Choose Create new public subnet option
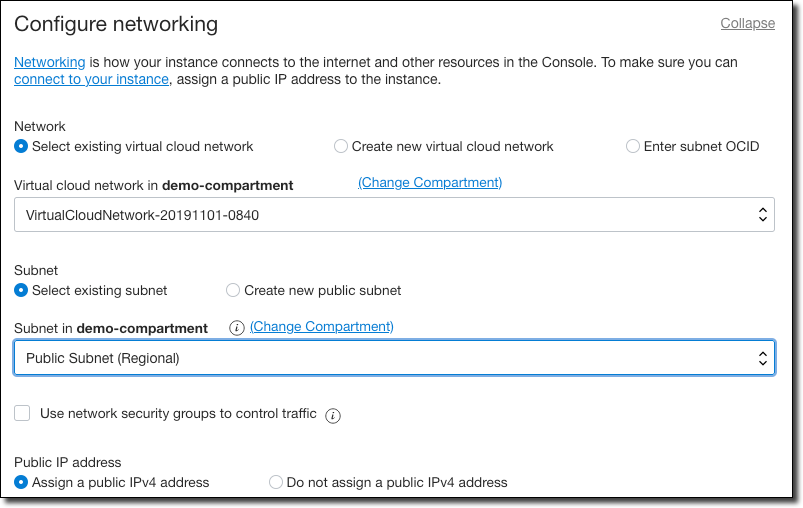 (x=233, y=290)
